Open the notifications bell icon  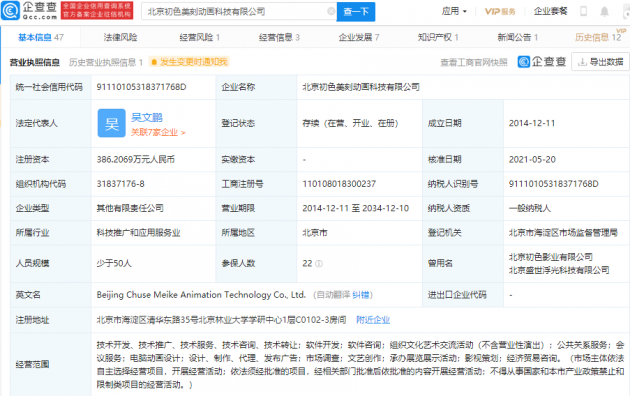point(604,11)
